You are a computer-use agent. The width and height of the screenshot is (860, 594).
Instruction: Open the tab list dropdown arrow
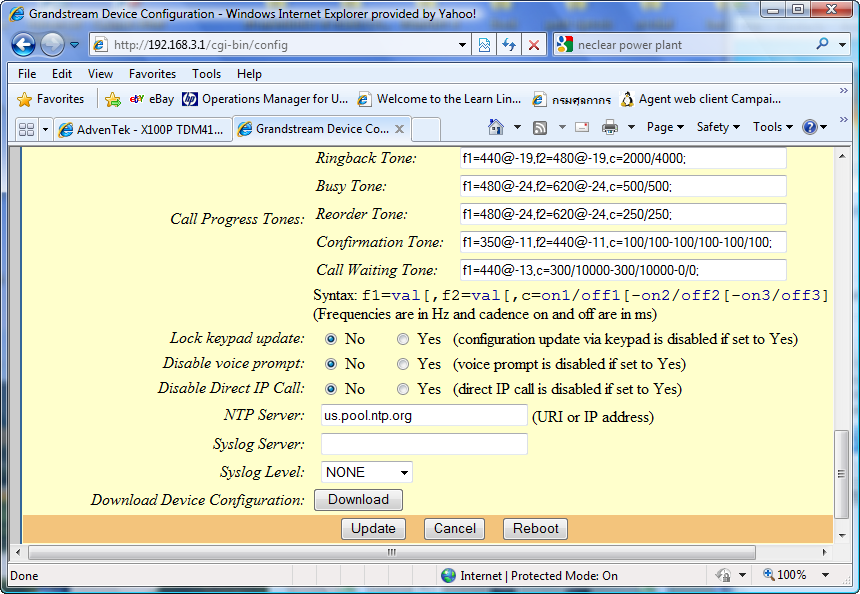coord(46,129)
